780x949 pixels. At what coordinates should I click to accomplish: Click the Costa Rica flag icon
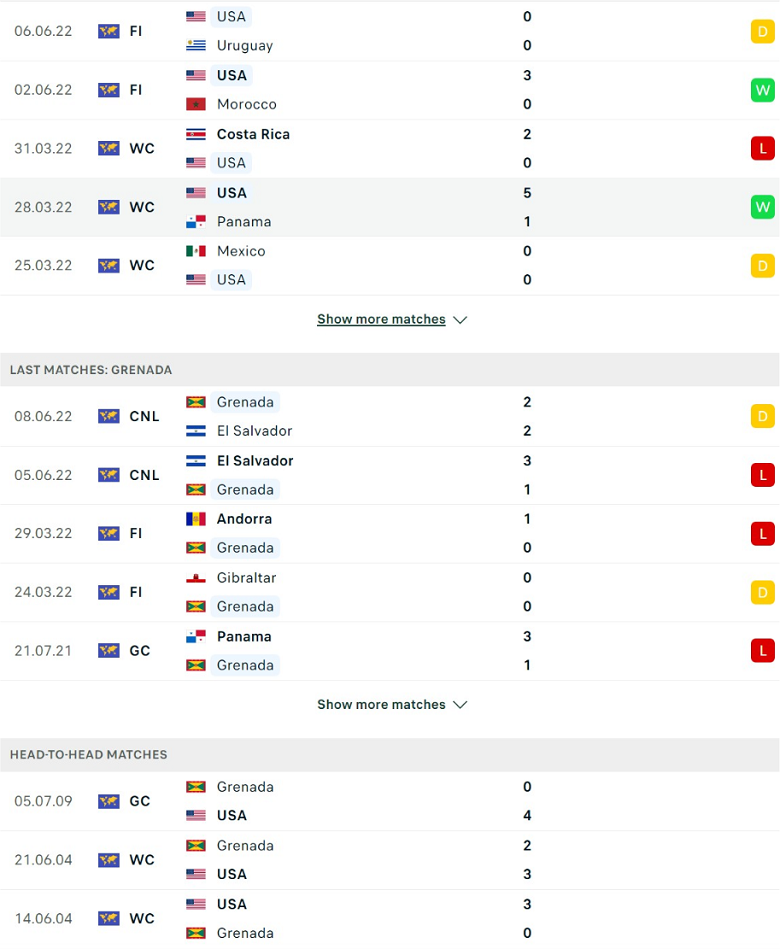coord(195,134)
